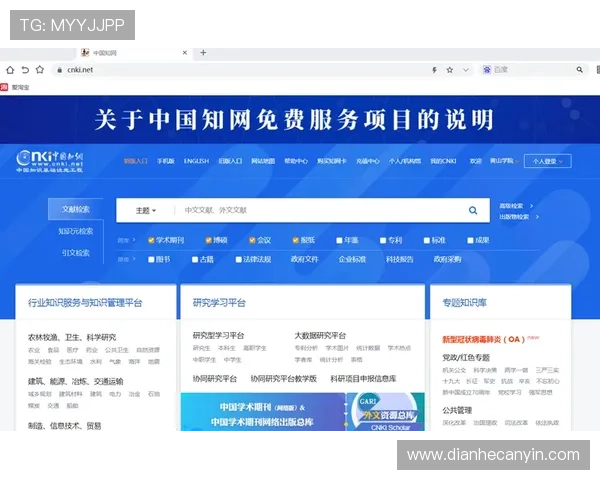Image resolution: width=600 pixels, height=480 pixels.
Task: Click the 手机版 link in top navigation
Action: coord(166,161)
